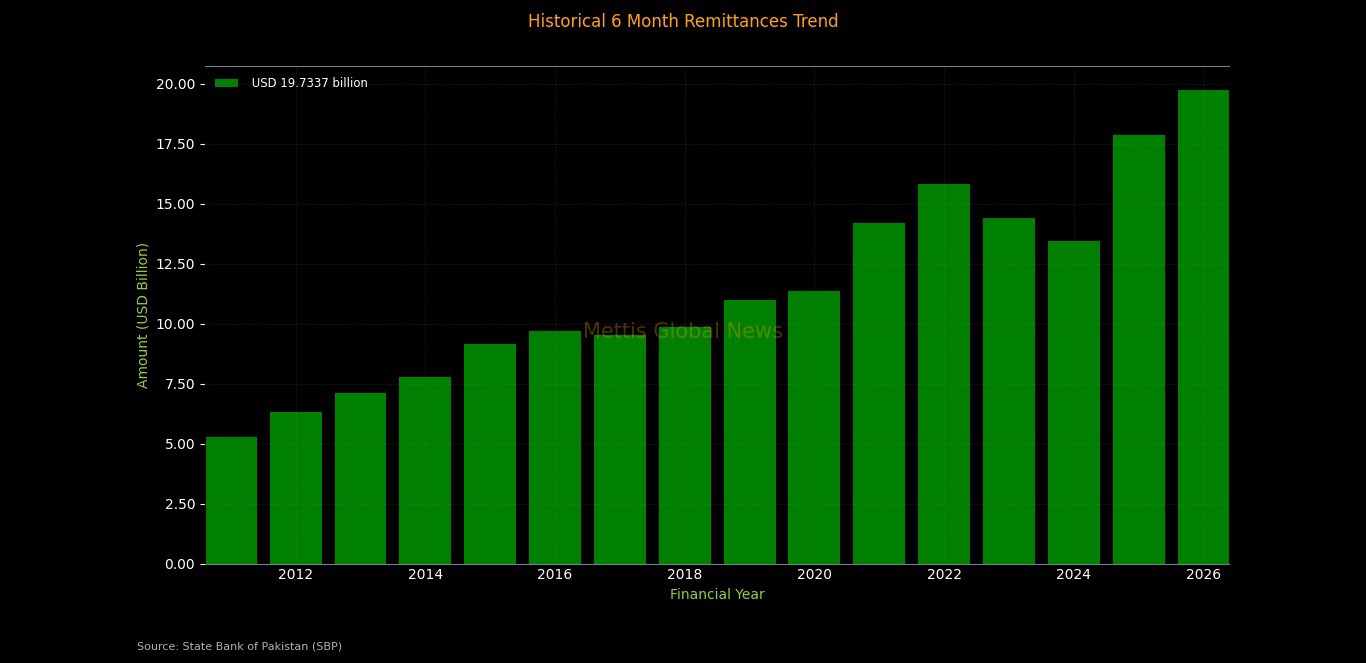Click the 2018 x-axis tick label

[684, 574]
